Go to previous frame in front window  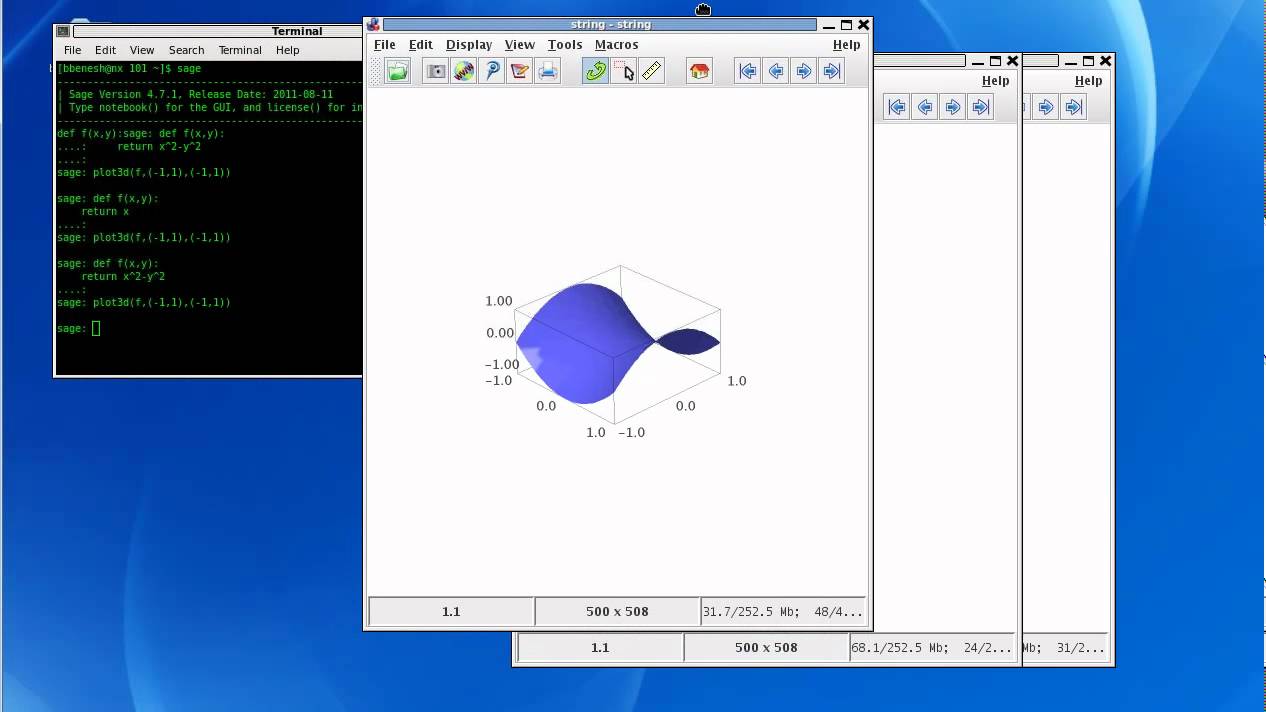775,71
